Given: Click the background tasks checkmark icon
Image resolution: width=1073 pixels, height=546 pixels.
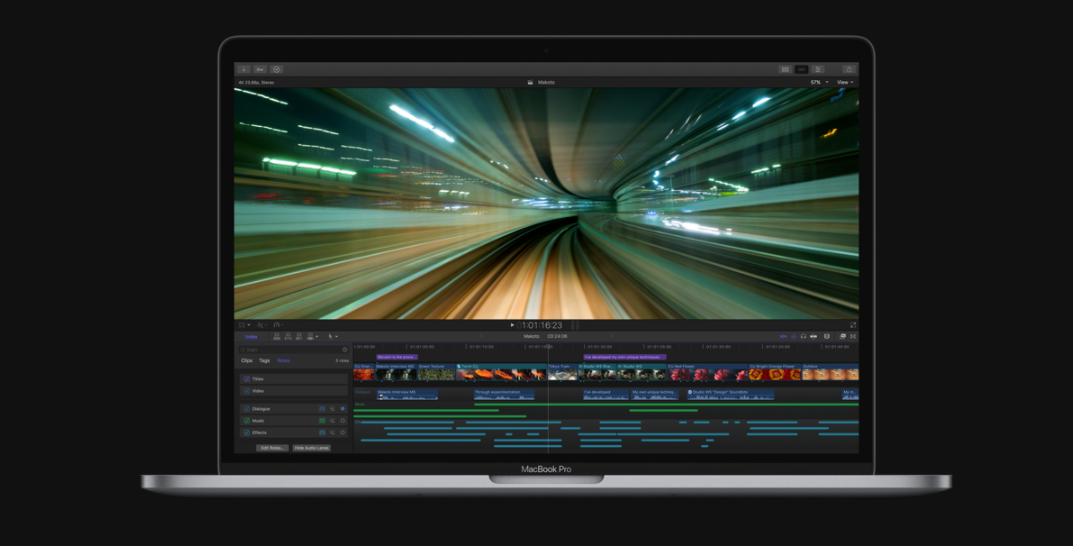Looking at the screenshot, I should (276, 69).
